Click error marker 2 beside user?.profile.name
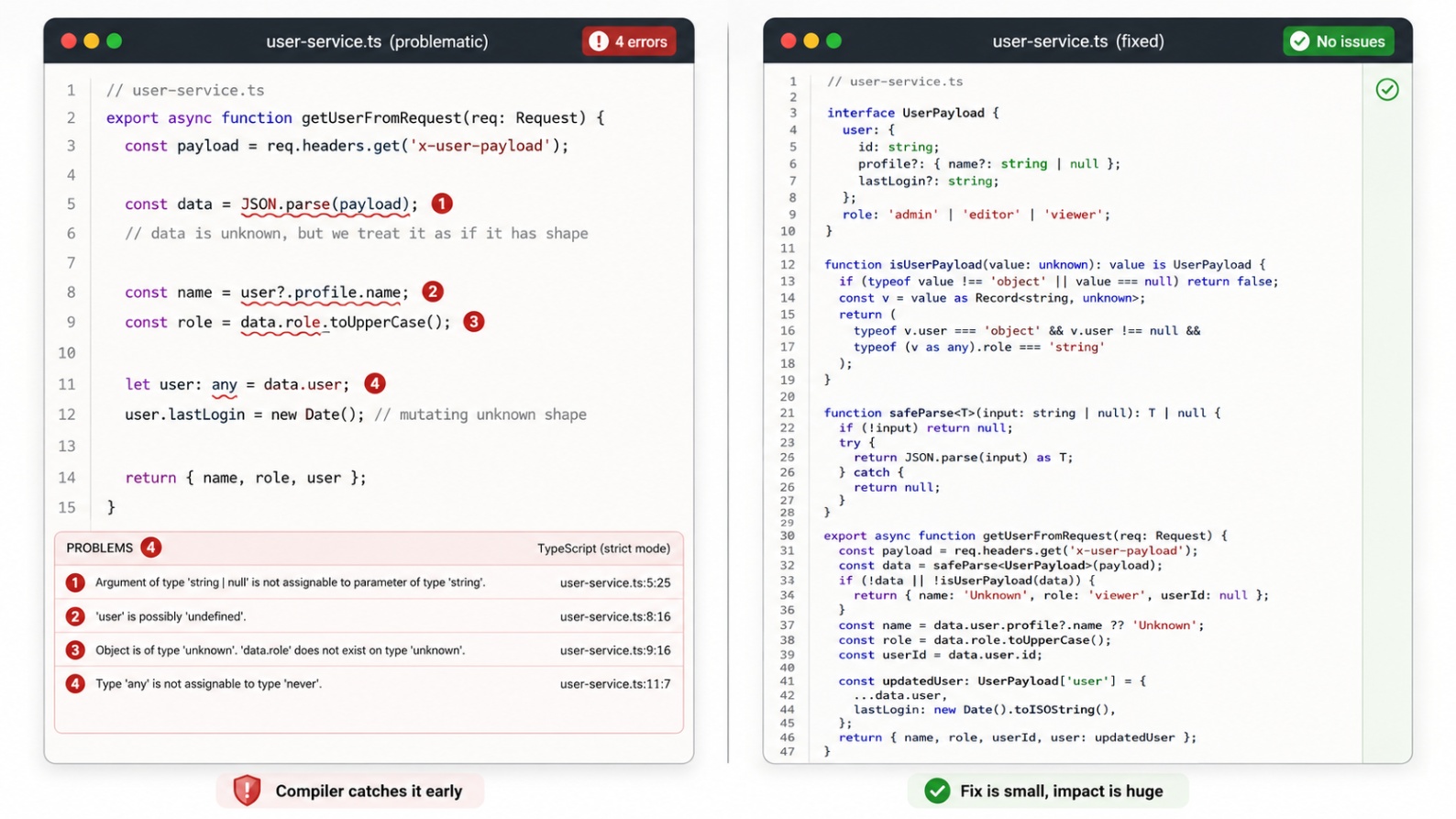This screenshot has height=819, width=1456. point(433,292)
